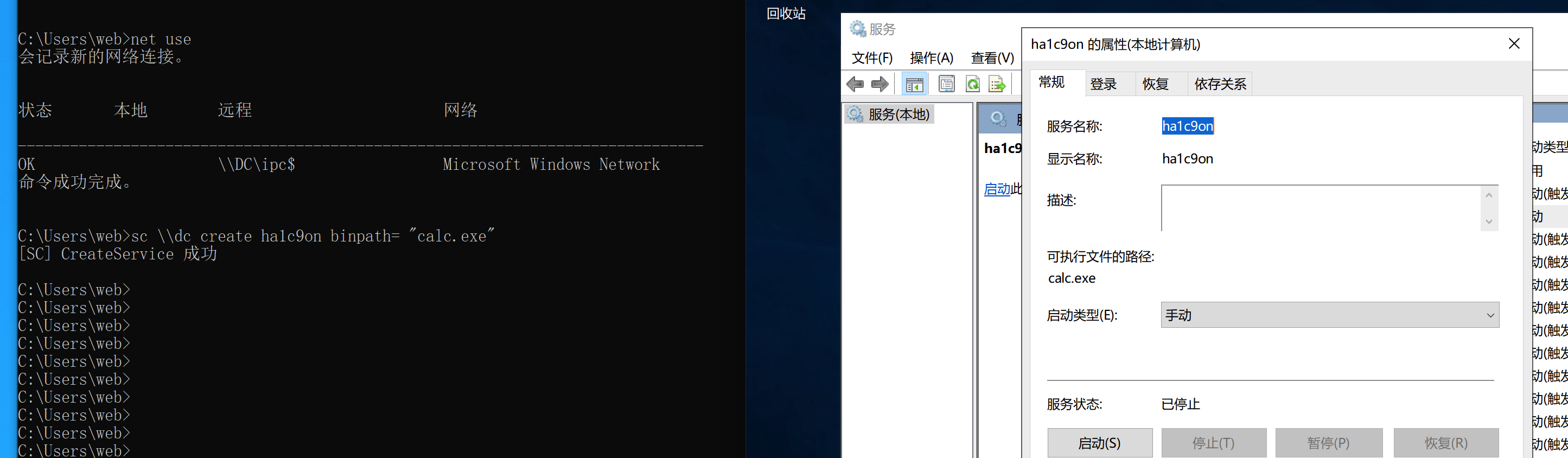Click \\DC\ipc$ remote path in terminal
Image resolution: width=1568 pixels, height=458 pixels.
pyautogui.click(x=257, y=164)
